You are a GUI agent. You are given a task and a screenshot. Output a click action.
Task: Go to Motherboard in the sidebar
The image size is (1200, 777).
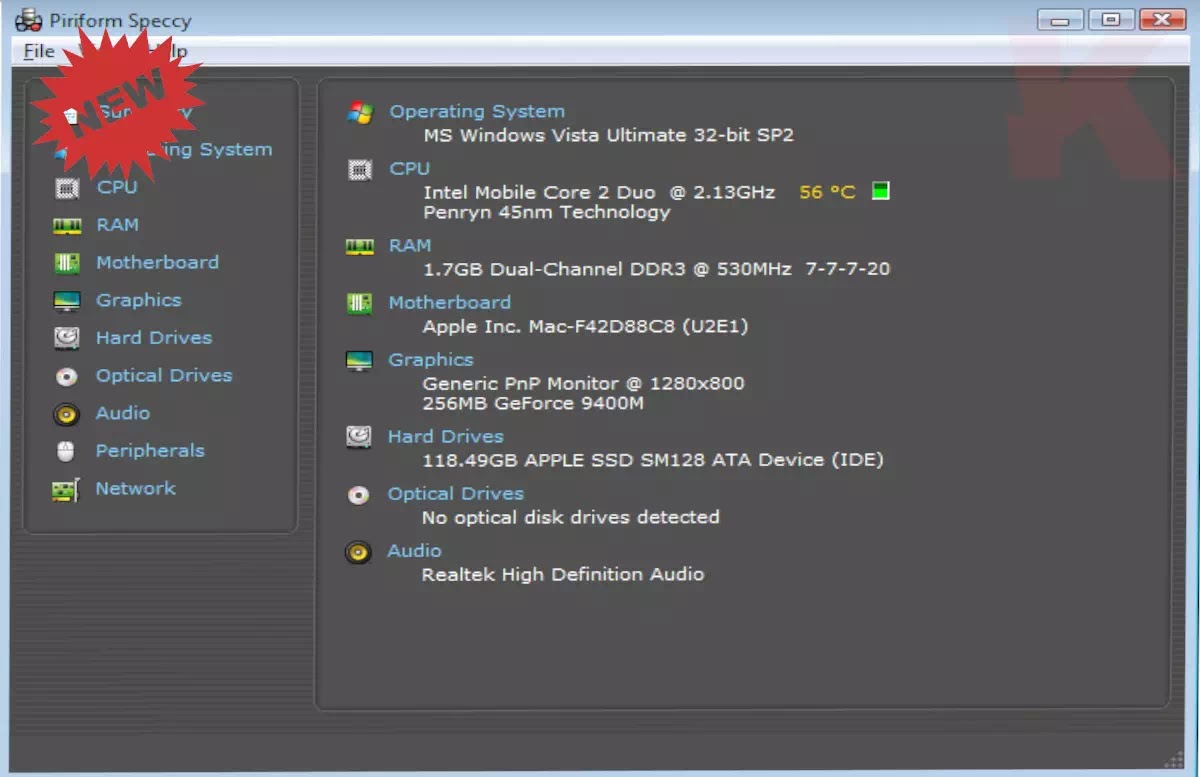pos(157,262)
